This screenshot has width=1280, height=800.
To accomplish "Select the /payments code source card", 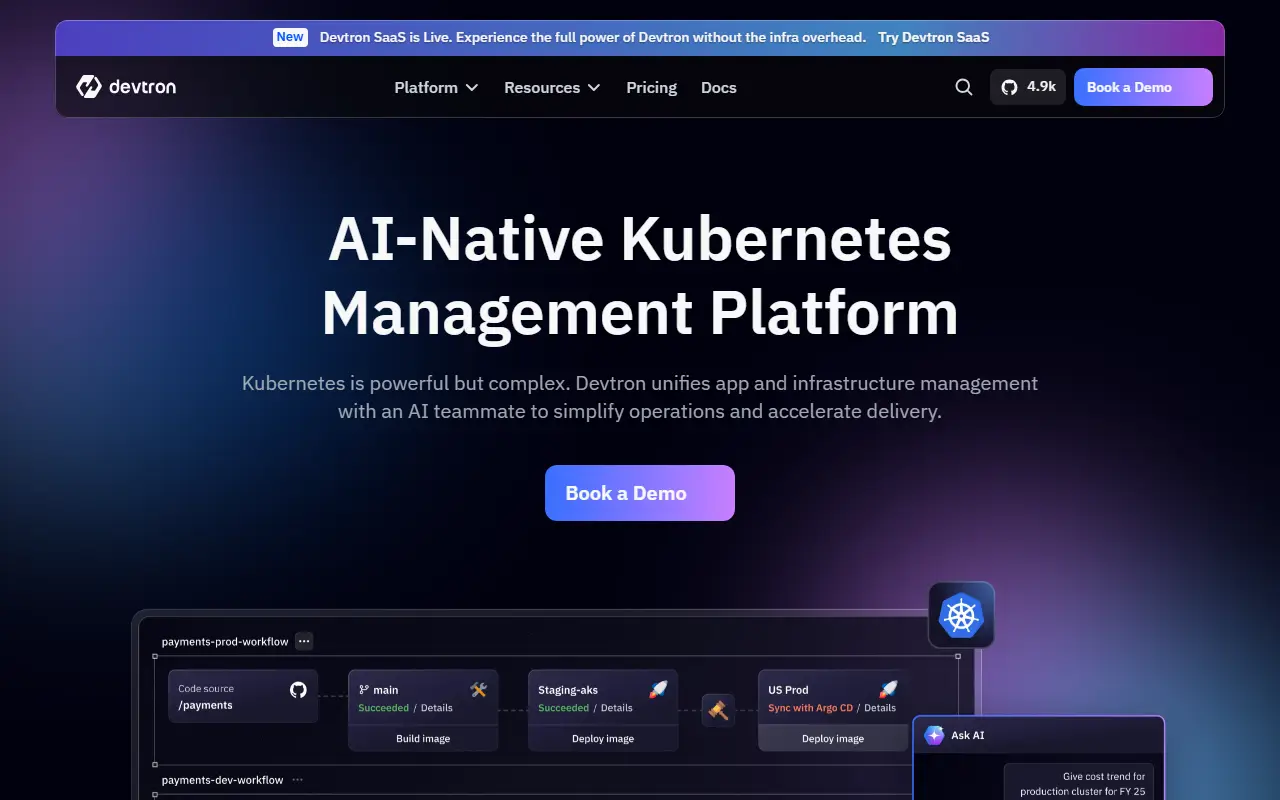I will pyautogui.click(x=243, y=696).
